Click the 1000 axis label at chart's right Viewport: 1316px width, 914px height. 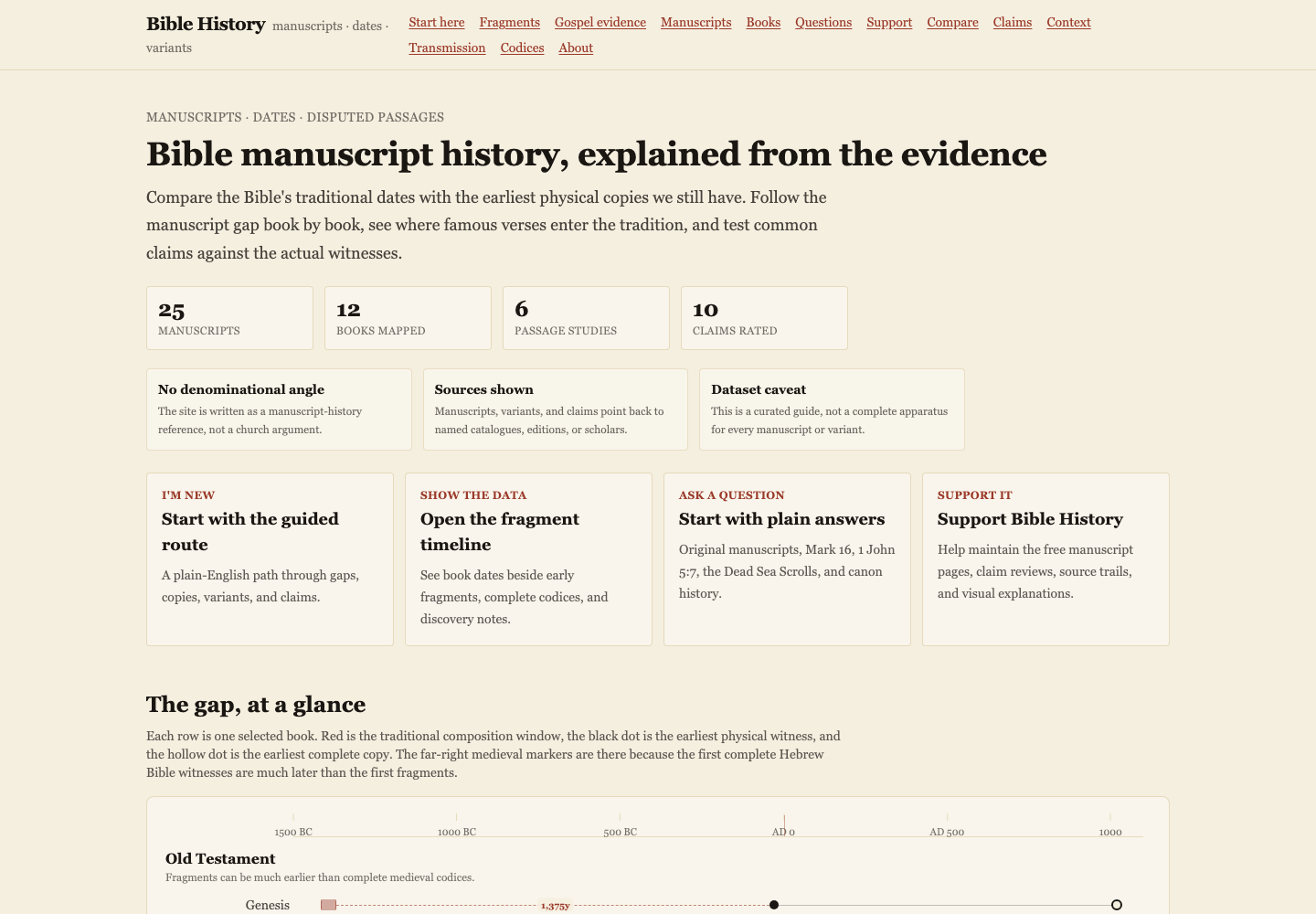tap(1110, 832)
